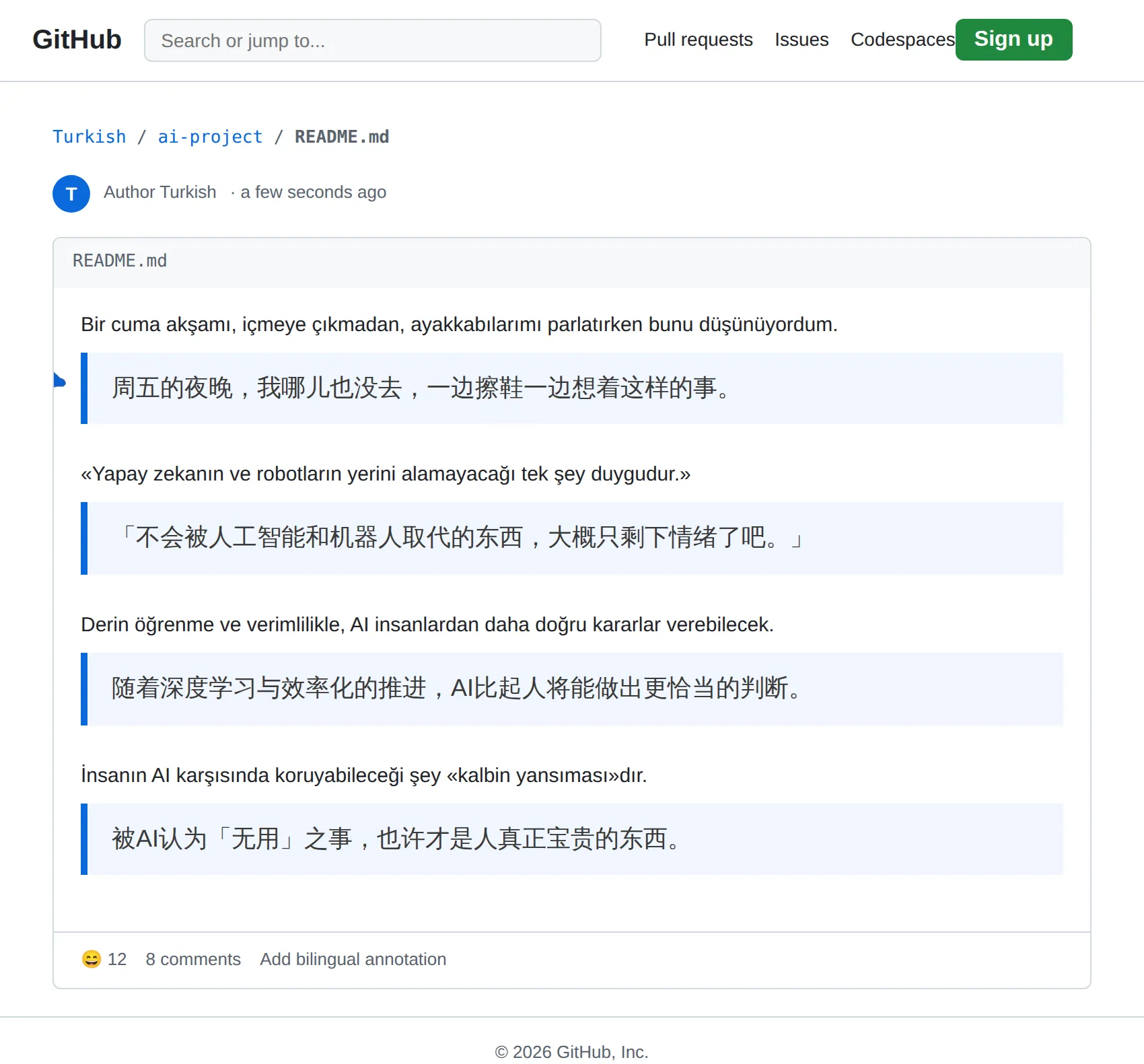Click the 'a few seconds ago' timestamp
Screen dimensions: 1144x1064
(314, 192)
